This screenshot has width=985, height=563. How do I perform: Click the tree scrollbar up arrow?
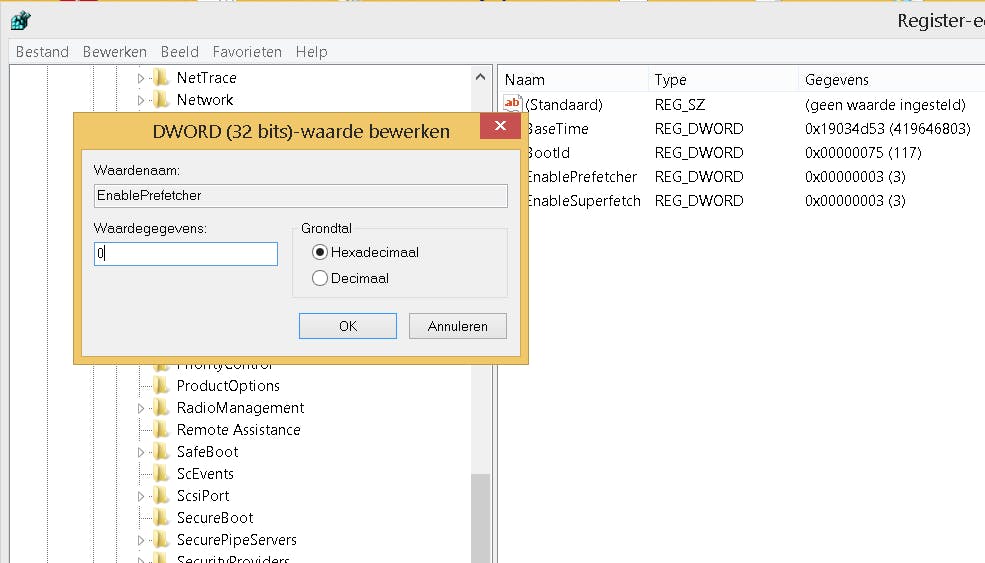pos(481,77)
